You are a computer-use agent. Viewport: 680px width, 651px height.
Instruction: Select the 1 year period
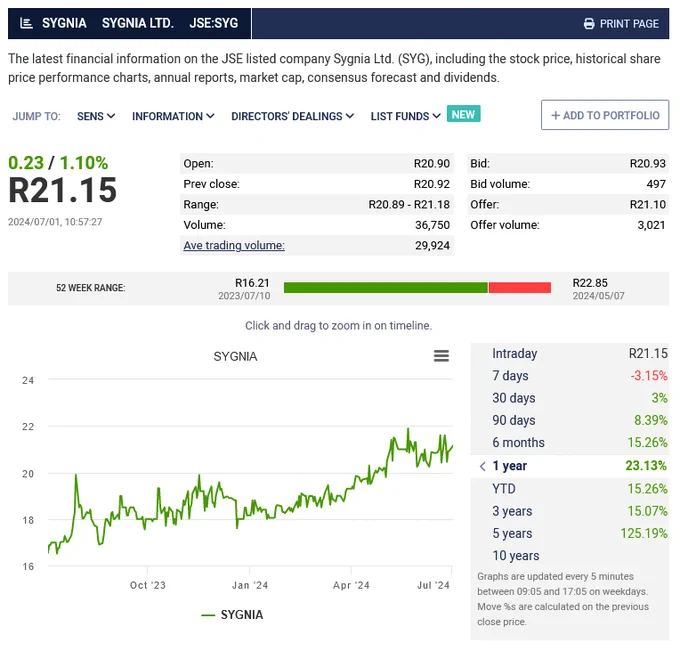point(569,466)
